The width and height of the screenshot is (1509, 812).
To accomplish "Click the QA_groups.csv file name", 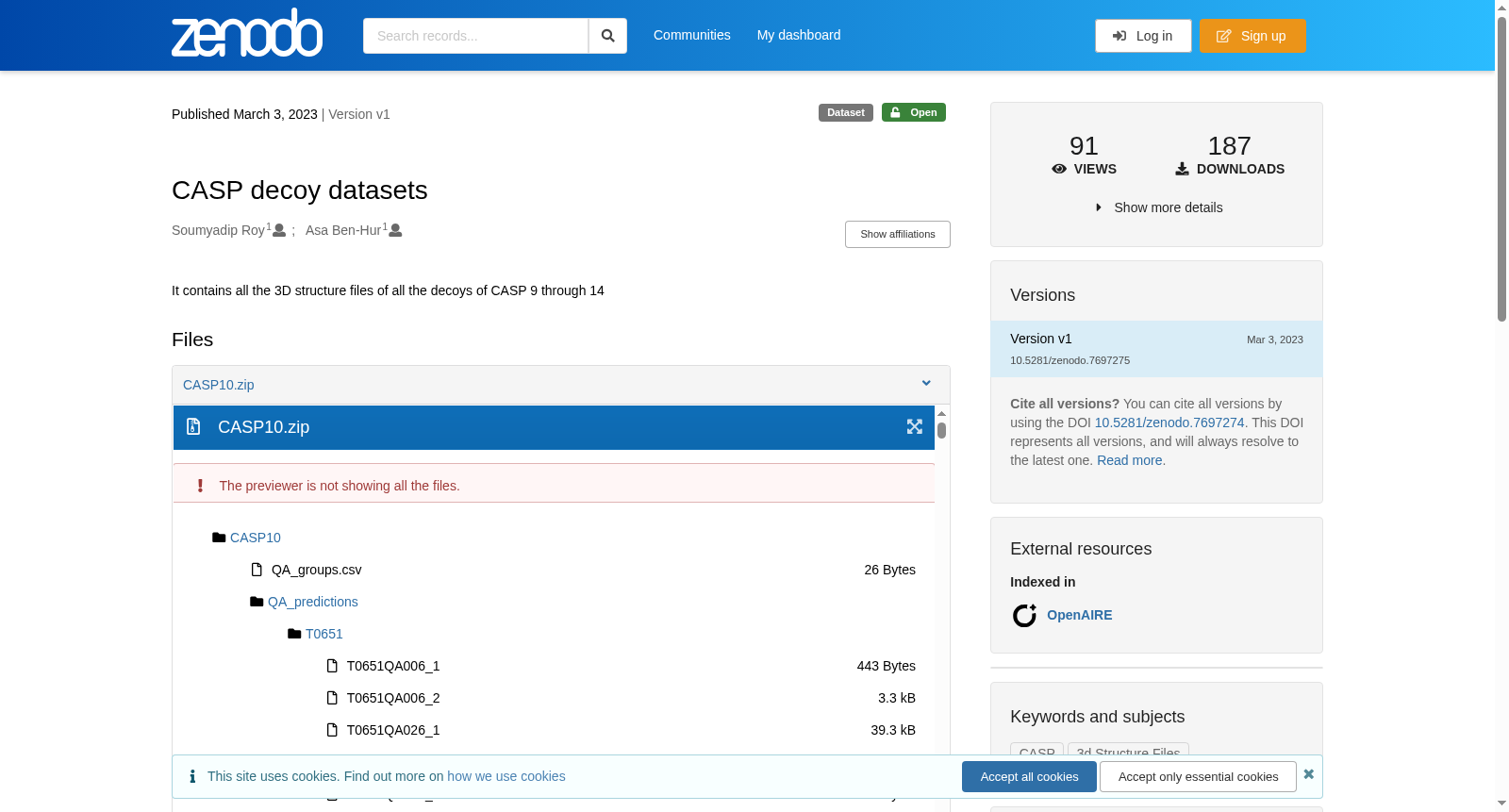I will click(x=317, y=570).
